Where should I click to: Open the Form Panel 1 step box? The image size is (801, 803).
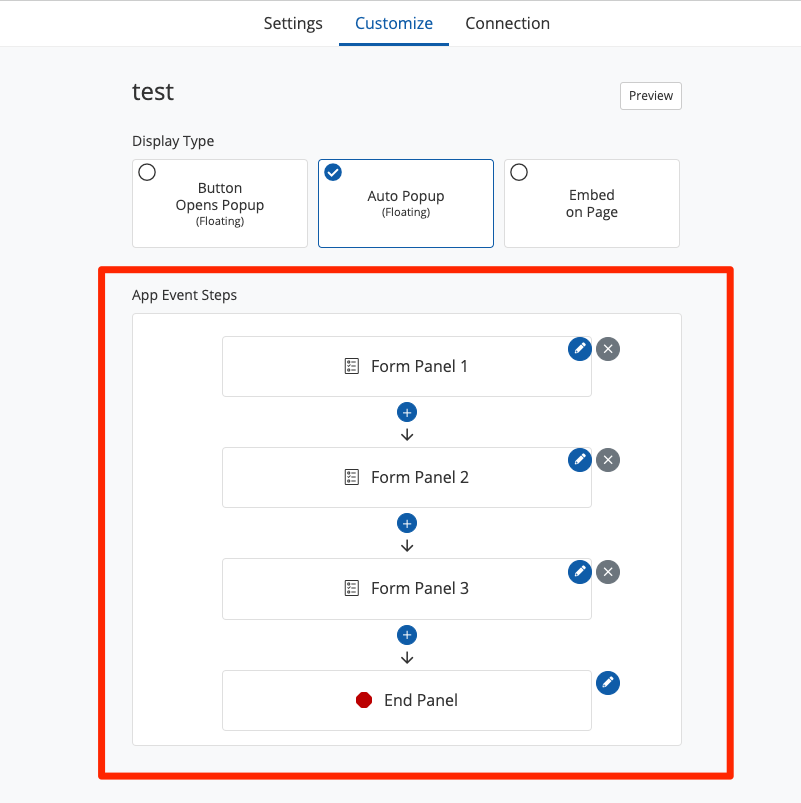(x=406, y=367)
